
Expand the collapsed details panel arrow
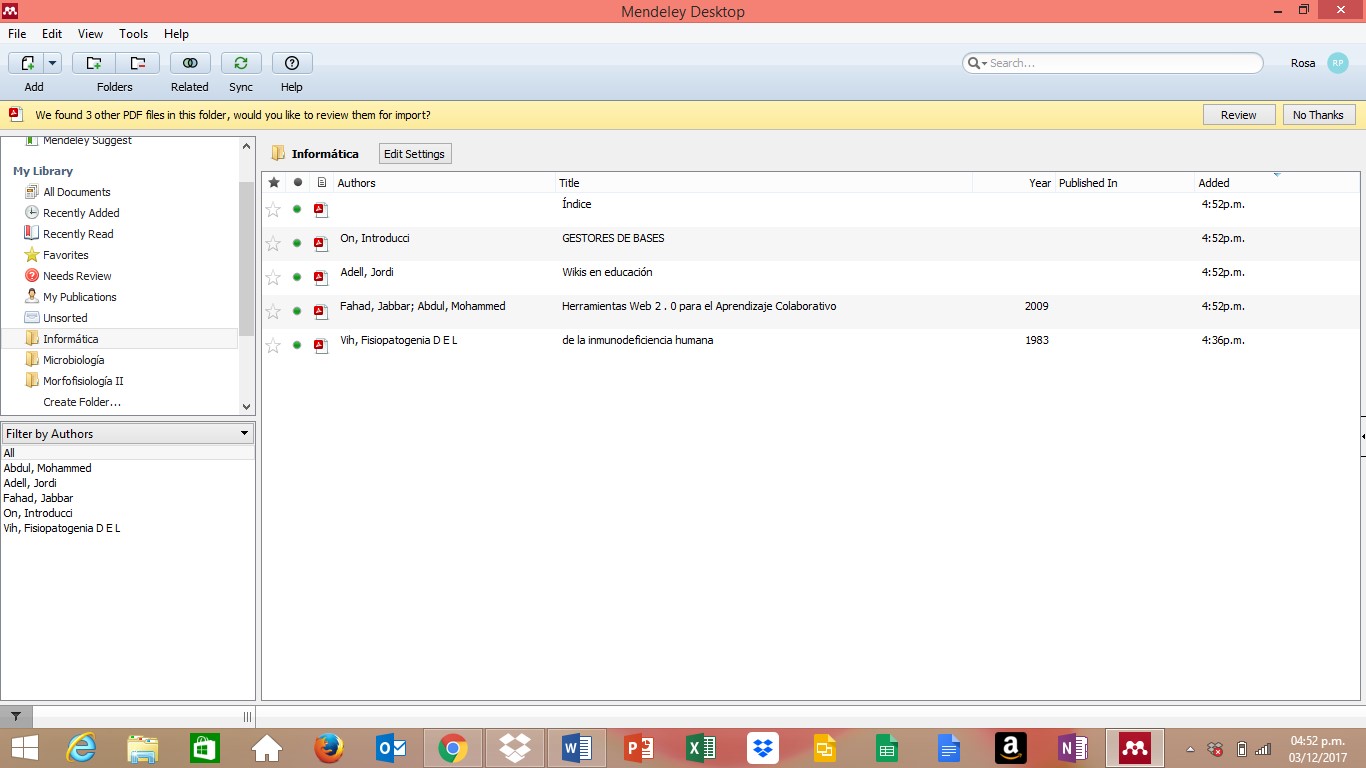tap(1362, 437)
